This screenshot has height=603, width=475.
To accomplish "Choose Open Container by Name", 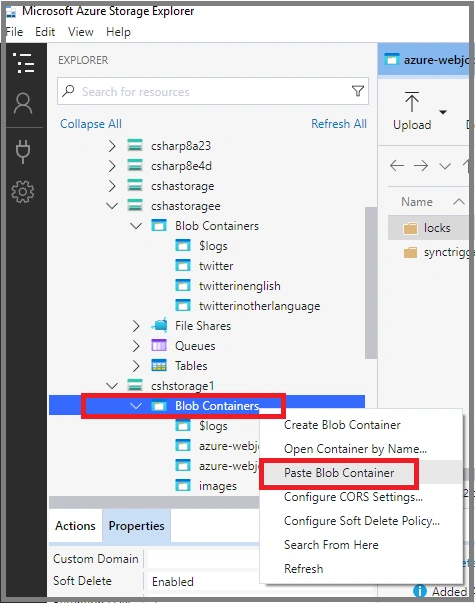I will [361, 448].
